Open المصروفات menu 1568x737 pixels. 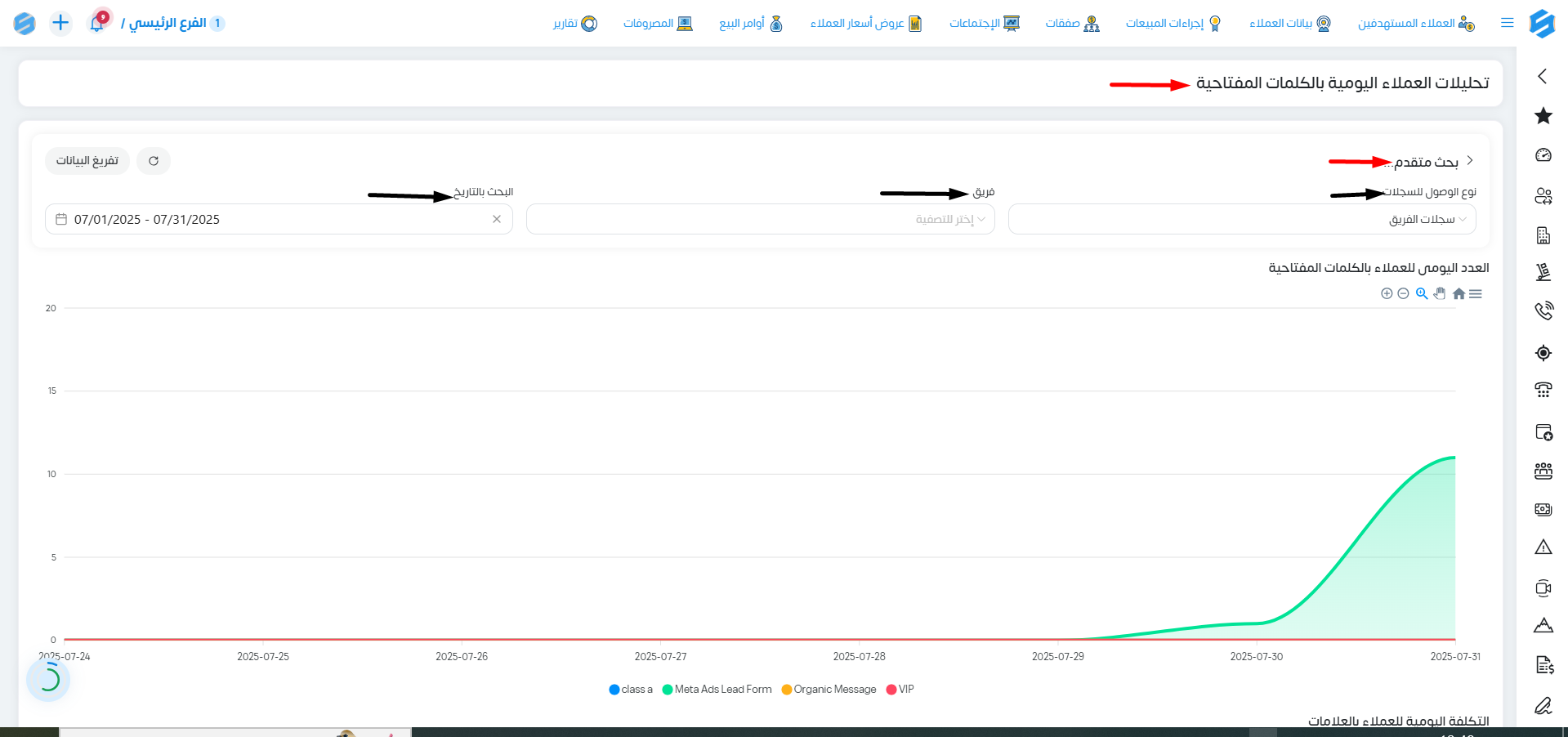click(x=658, y=23)
